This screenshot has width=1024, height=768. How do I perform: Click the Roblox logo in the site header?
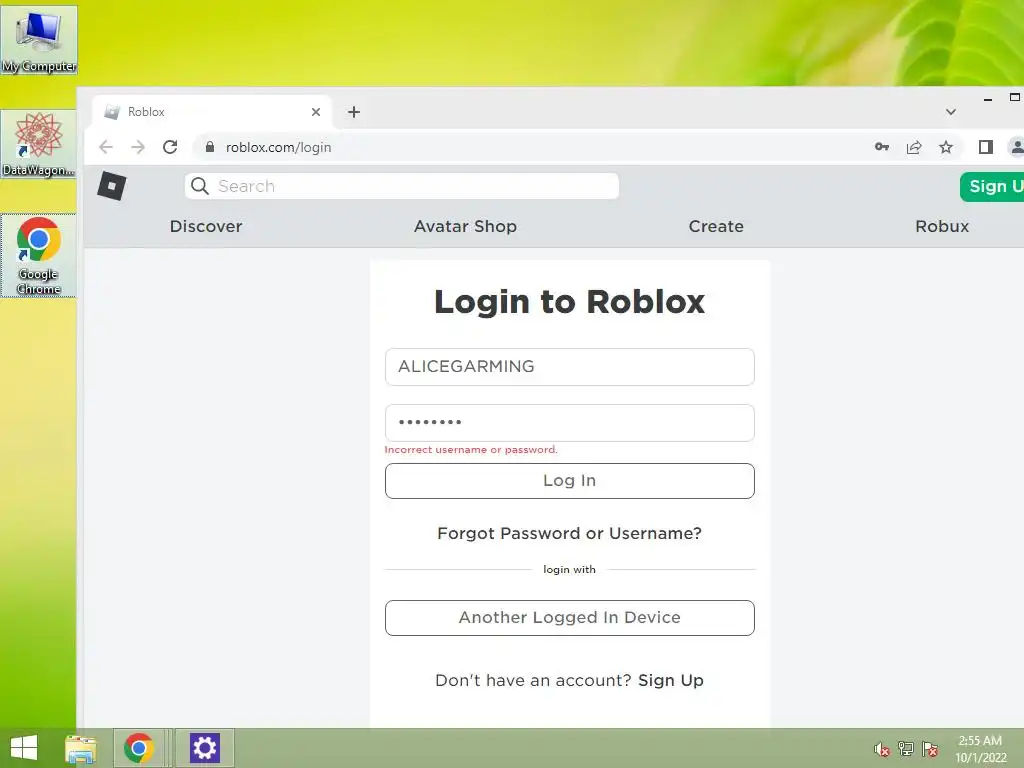112,186
